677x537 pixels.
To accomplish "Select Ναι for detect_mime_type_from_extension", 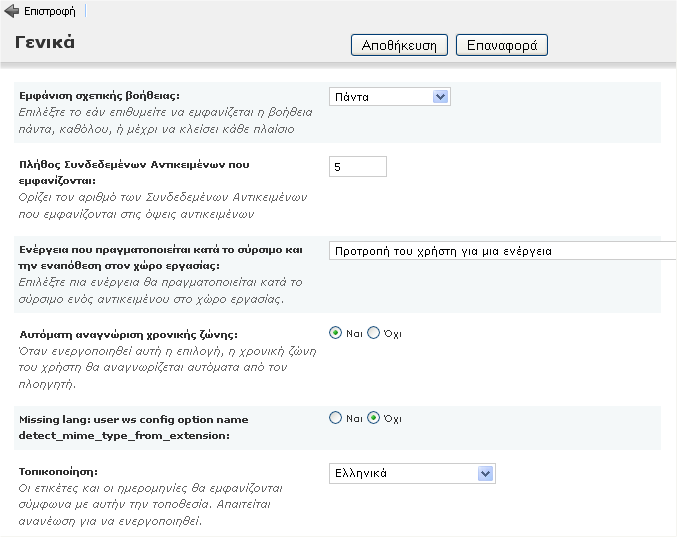I will (x=336, y=419).
